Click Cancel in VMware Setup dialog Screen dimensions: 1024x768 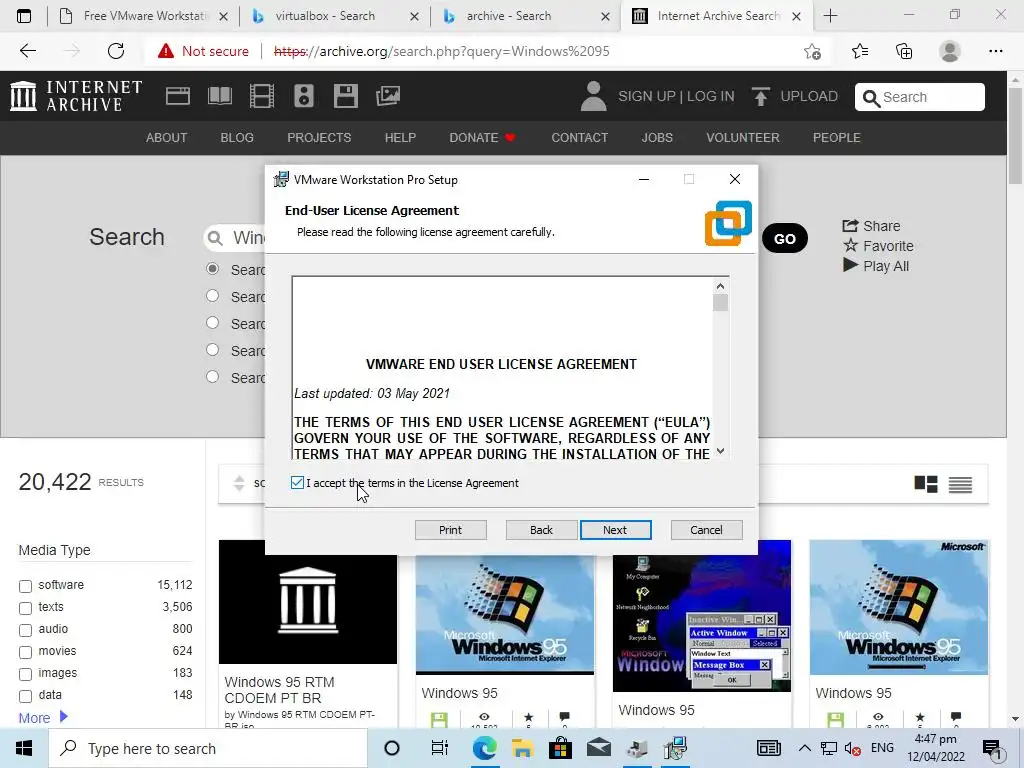(707, 530)
